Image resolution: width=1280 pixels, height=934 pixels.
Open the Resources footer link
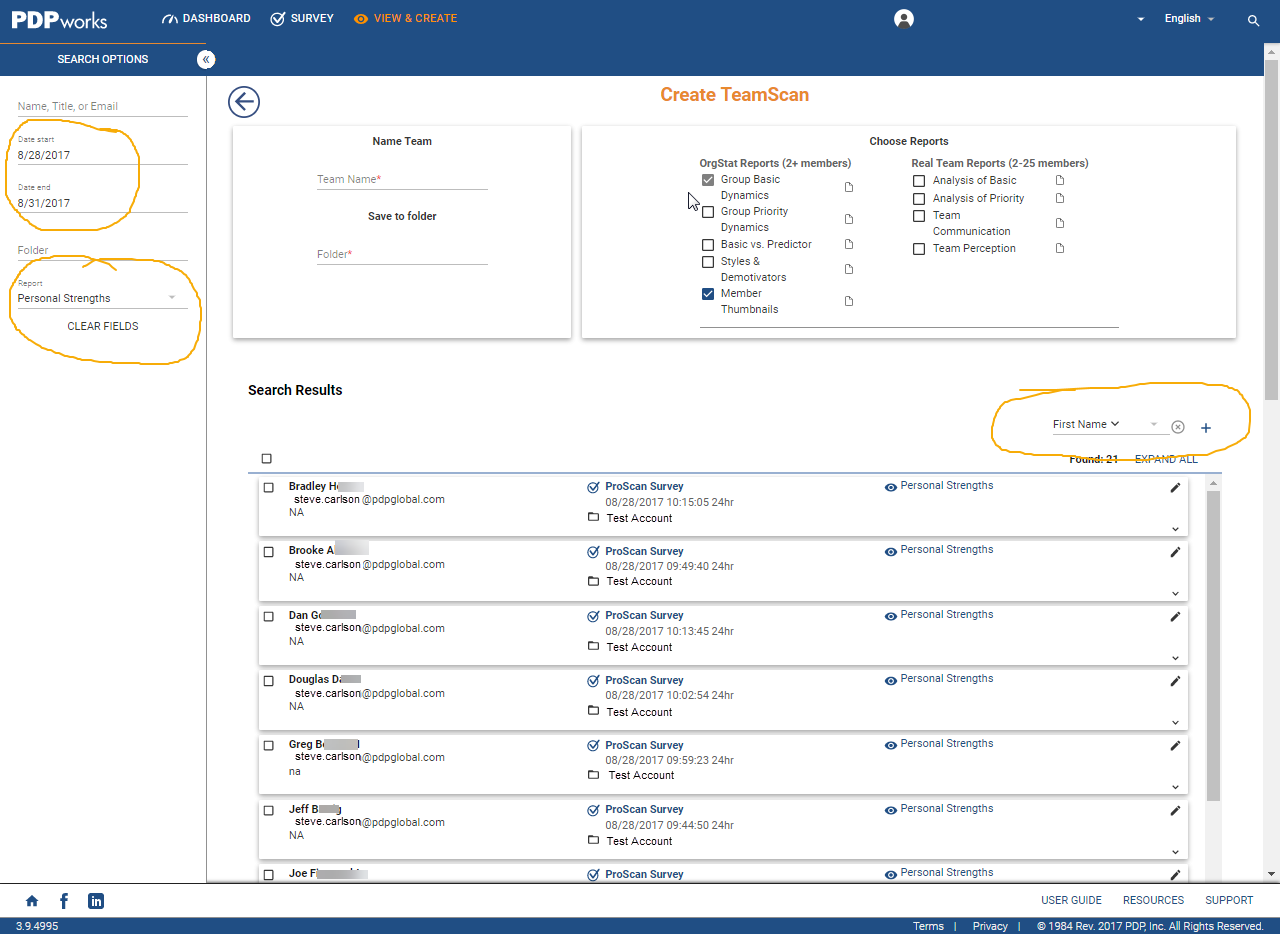tap(1153, 901)
